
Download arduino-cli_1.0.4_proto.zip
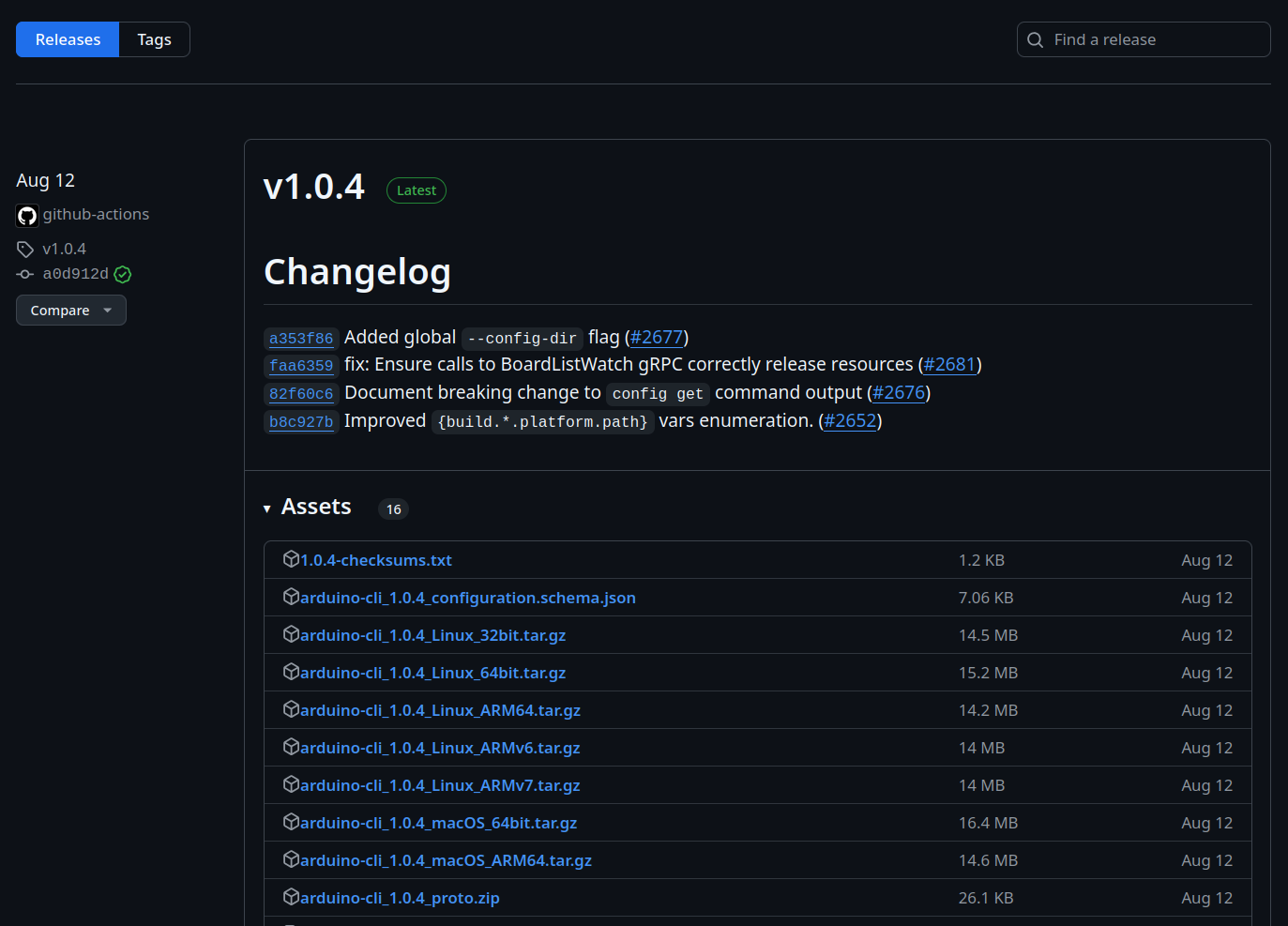tap(400, 898)
